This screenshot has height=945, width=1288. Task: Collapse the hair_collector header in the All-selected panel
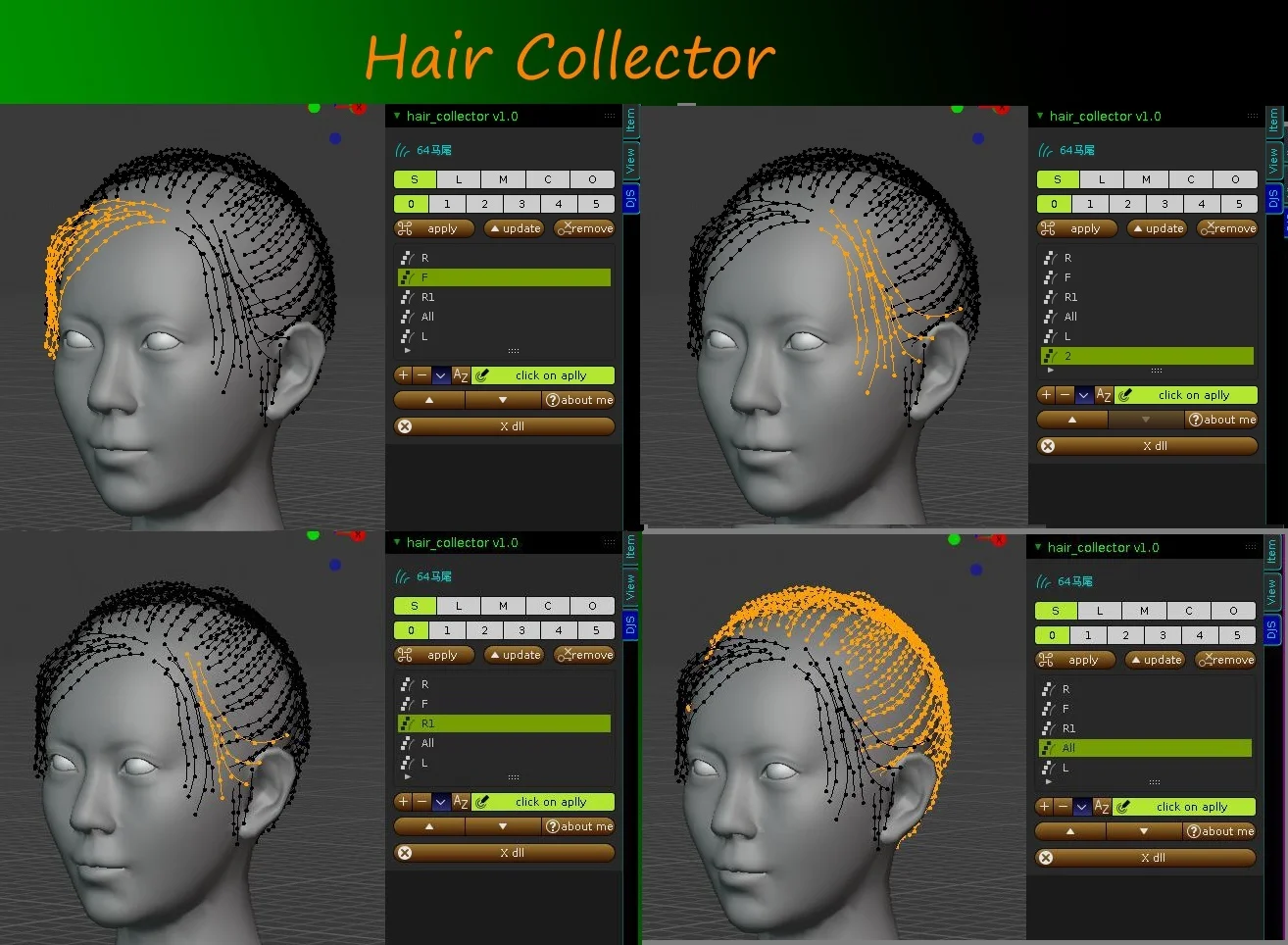pyautogui.click(x=1038, y=547)
